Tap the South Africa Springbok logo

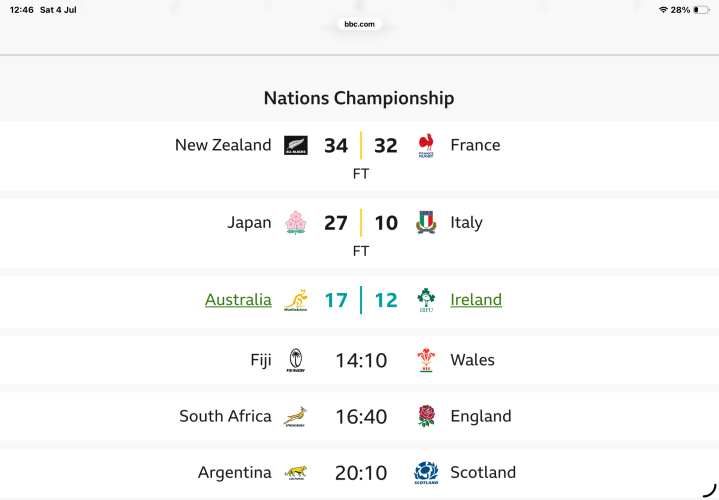pyautogui.click(x=296, y=417)
